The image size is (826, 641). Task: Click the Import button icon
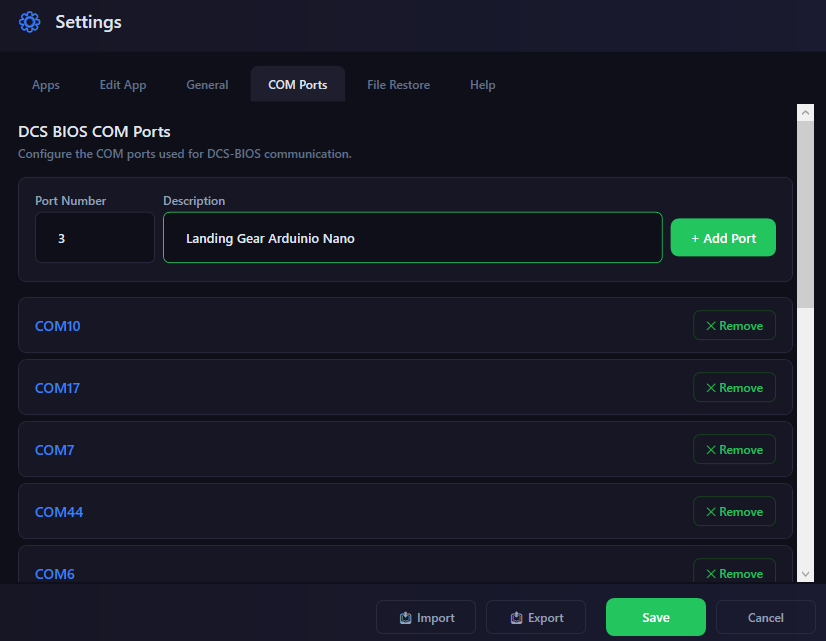[406, 618]
